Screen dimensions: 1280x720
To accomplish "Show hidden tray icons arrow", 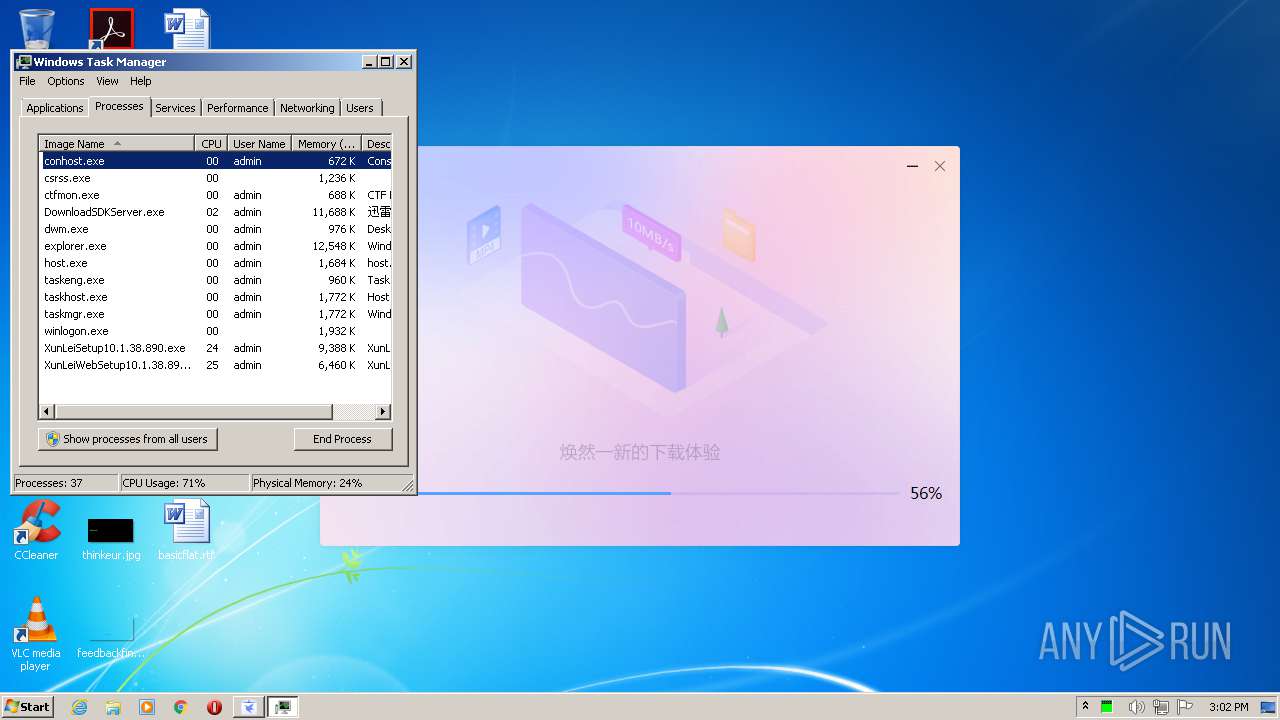I will point(1085,707).
